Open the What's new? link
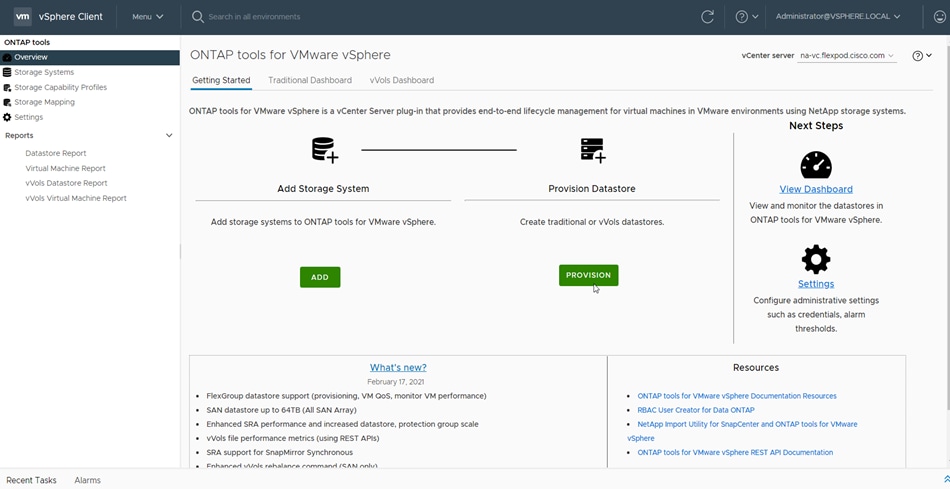This screenshot has width=950, height=489. click(398, 367)
